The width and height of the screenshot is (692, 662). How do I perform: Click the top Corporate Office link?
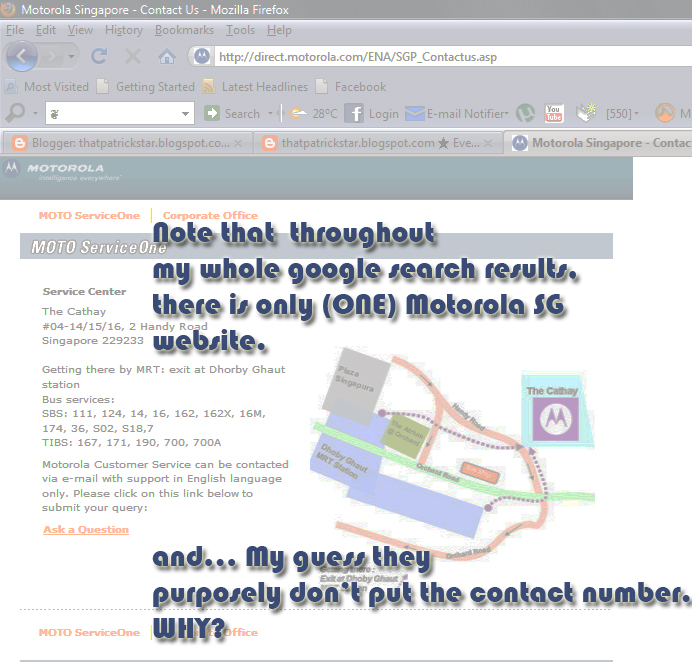click(x=210, y=215)
